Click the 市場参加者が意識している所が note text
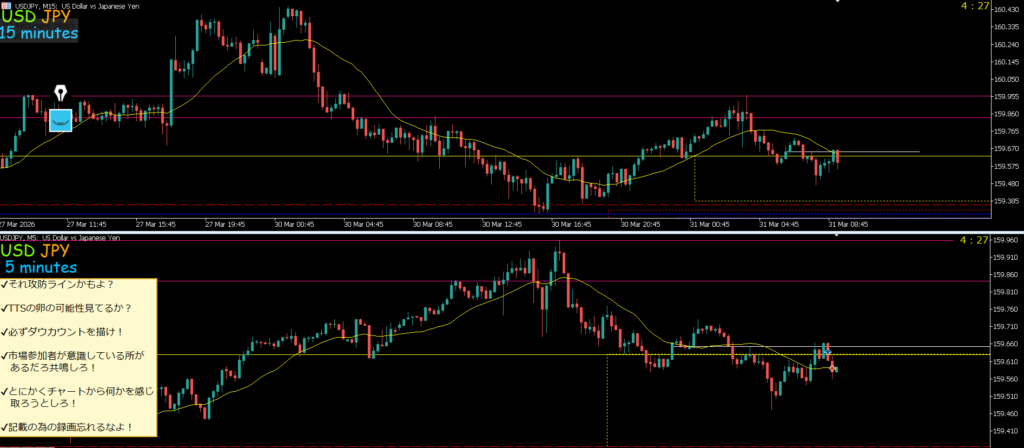 [82, 355]
